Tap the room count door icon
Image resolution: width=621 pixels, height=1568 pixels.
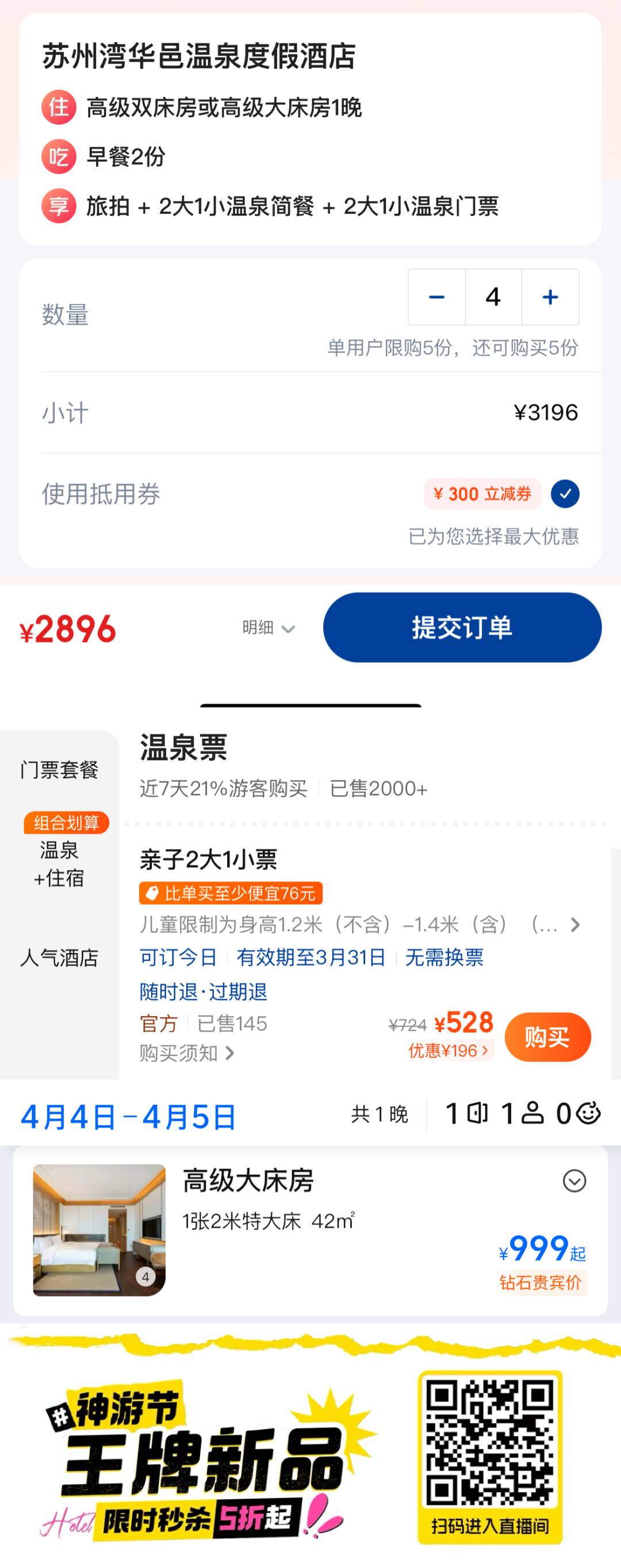pos(477,1113)
